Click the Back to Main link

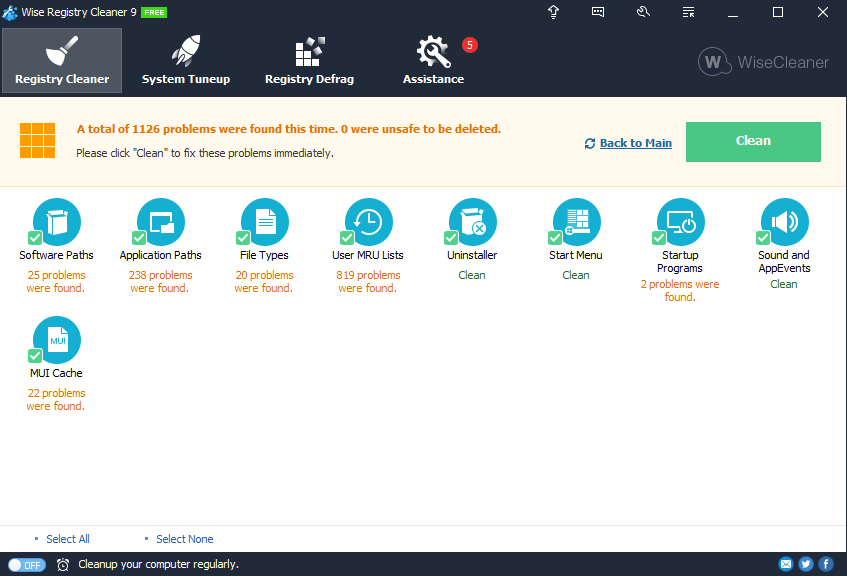(636, 143)
